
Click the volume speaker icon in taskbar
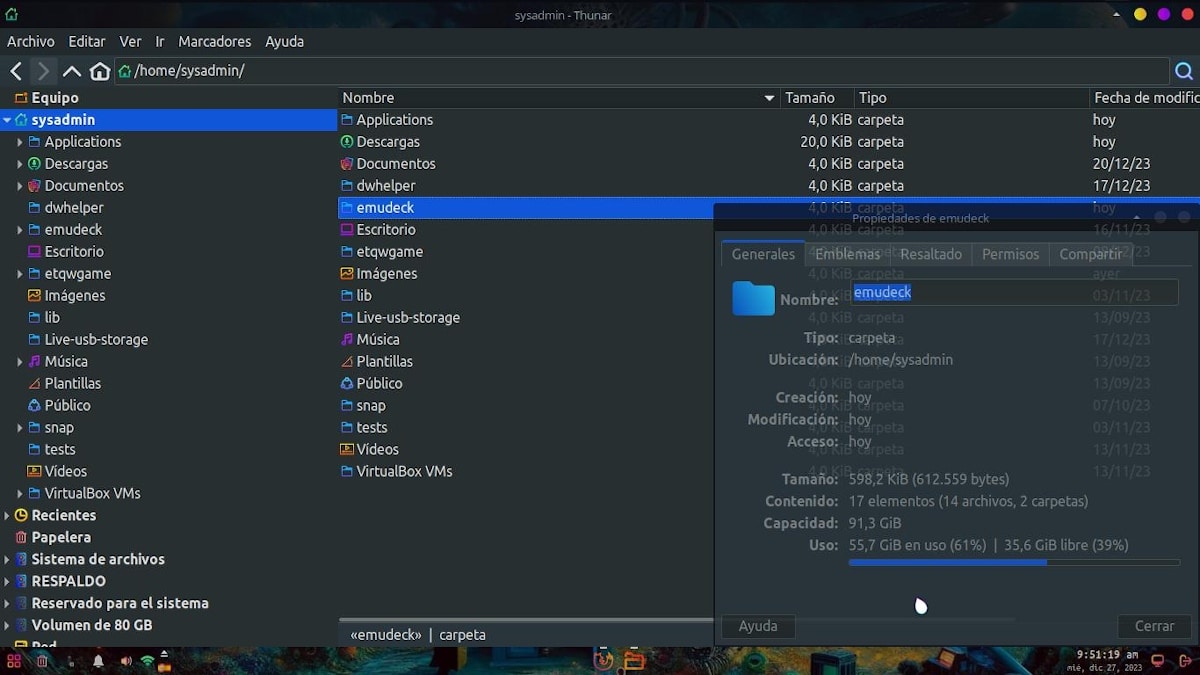point(126,661)
